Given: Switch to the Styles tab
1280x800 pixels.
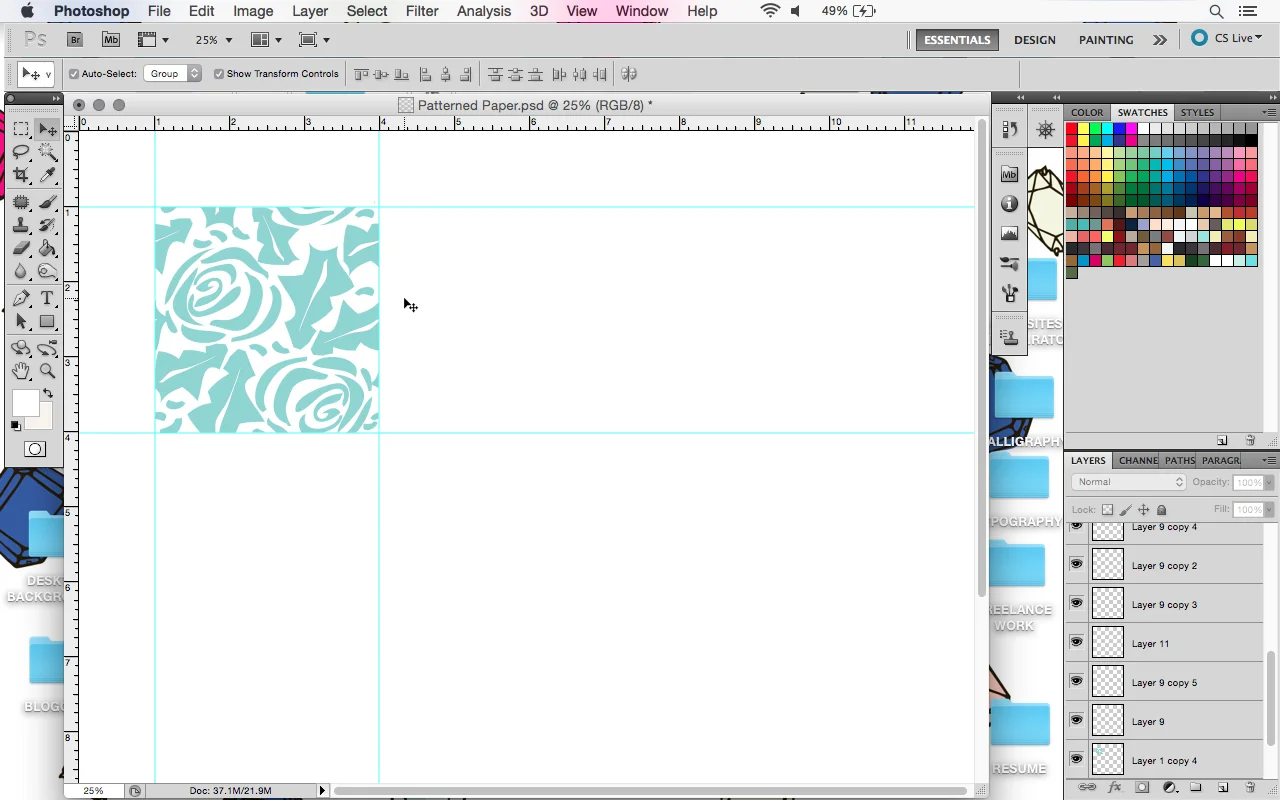Looking at the screenshot, I should pos(1197,112).
